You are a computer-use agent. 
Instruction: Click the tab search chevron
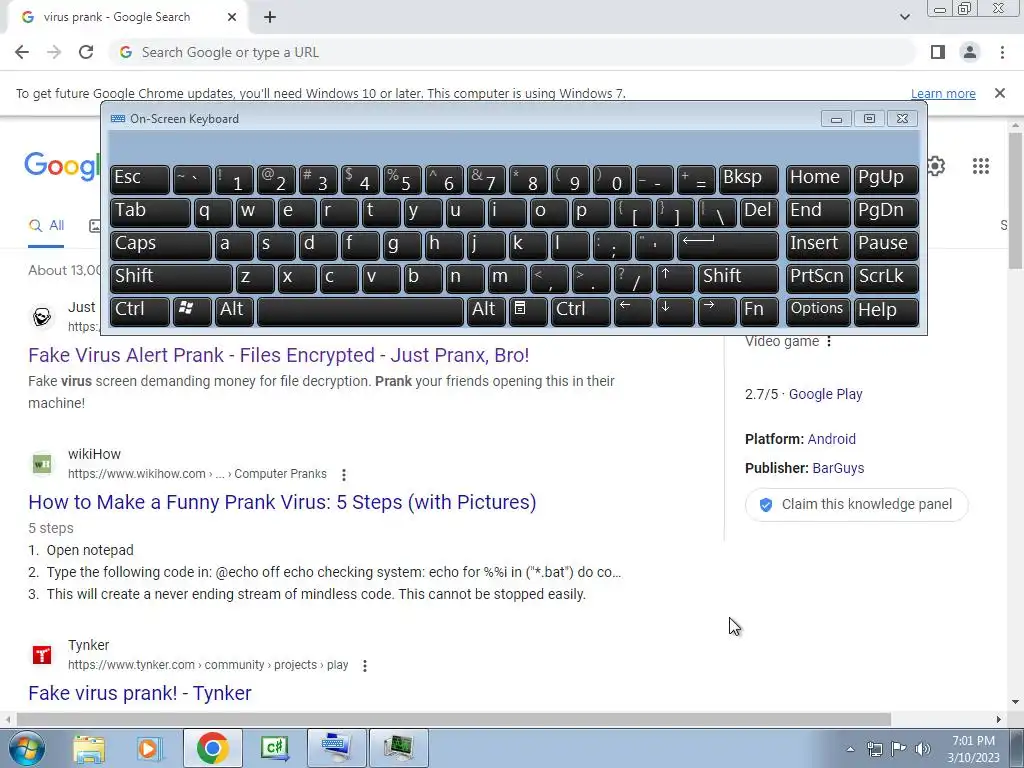click(904, 17)
